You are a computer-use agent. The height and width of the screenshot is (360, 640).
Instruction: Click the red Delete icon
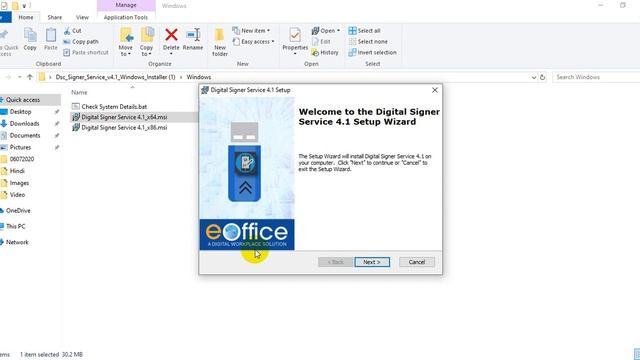point(171,35)
